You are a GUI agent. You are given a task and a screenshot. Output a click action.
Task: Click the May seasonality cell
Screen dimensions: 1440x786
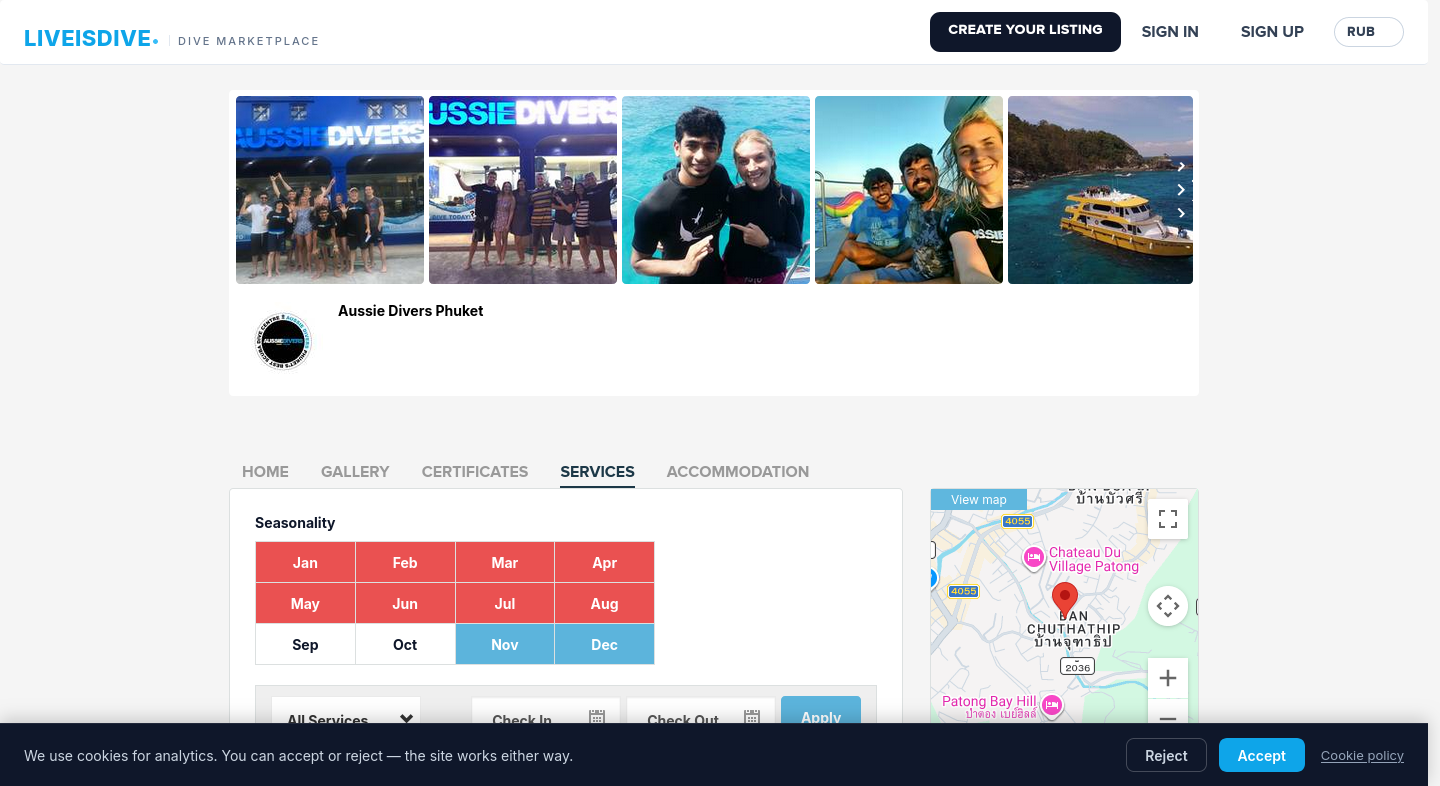[305, 603]
